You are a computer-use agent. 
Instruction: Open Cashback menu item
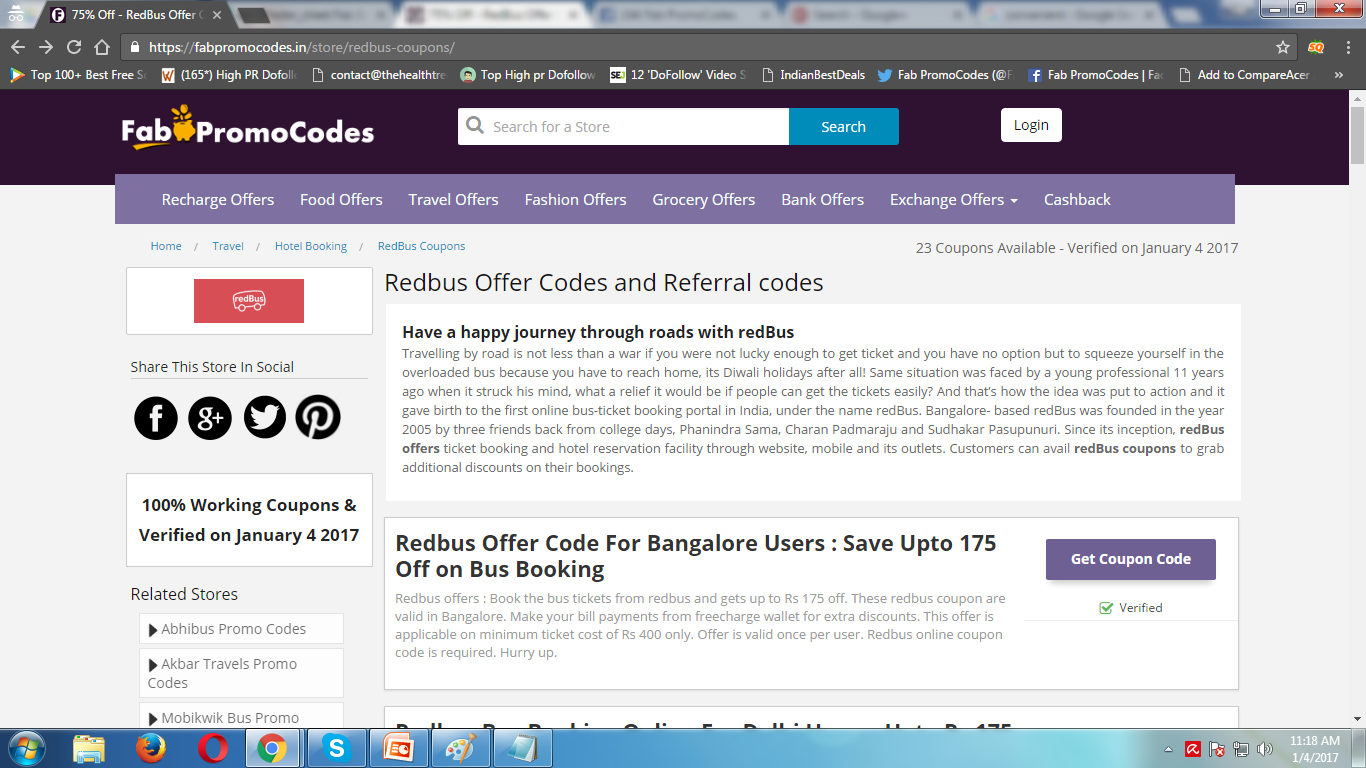[1077, 200]
